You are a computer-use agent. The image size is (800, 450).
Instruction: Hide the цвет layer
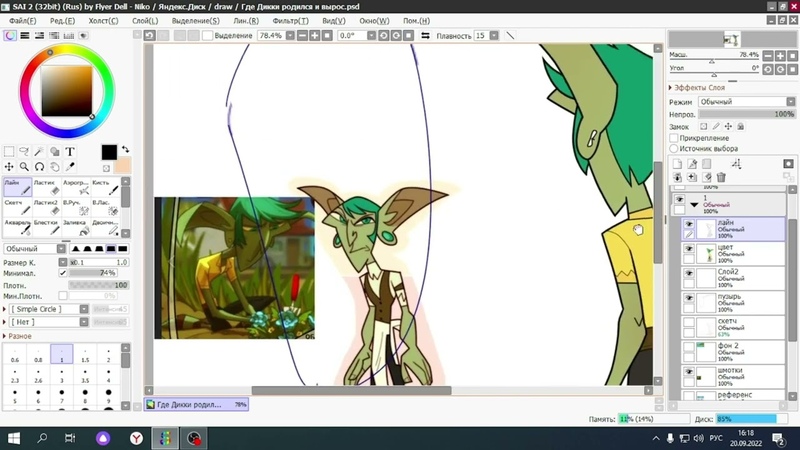point(689,248)
